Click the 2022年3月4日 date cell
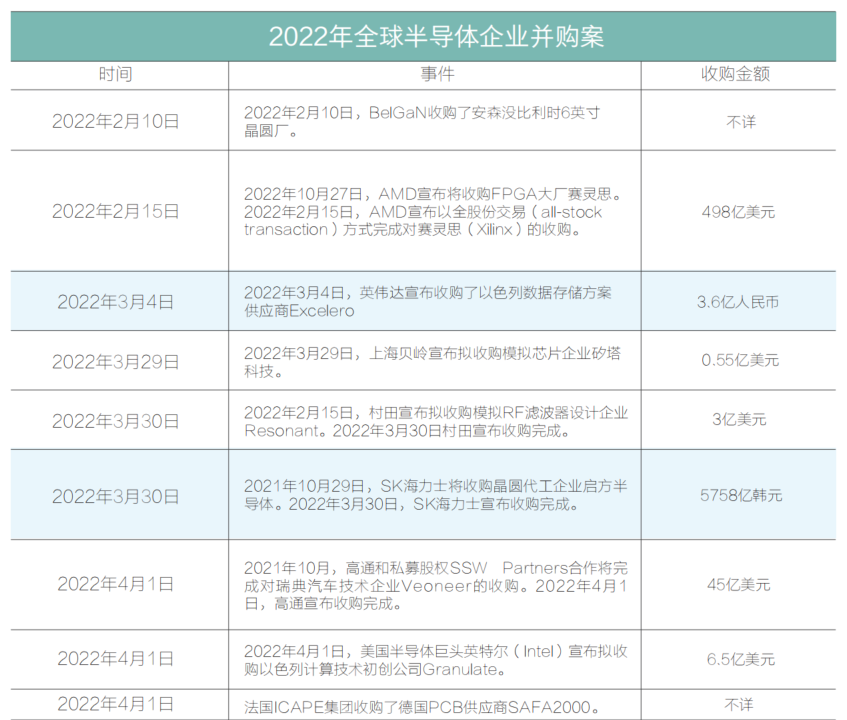The width and height of the screenshot is (847, 720). click(x=116, y=301)
